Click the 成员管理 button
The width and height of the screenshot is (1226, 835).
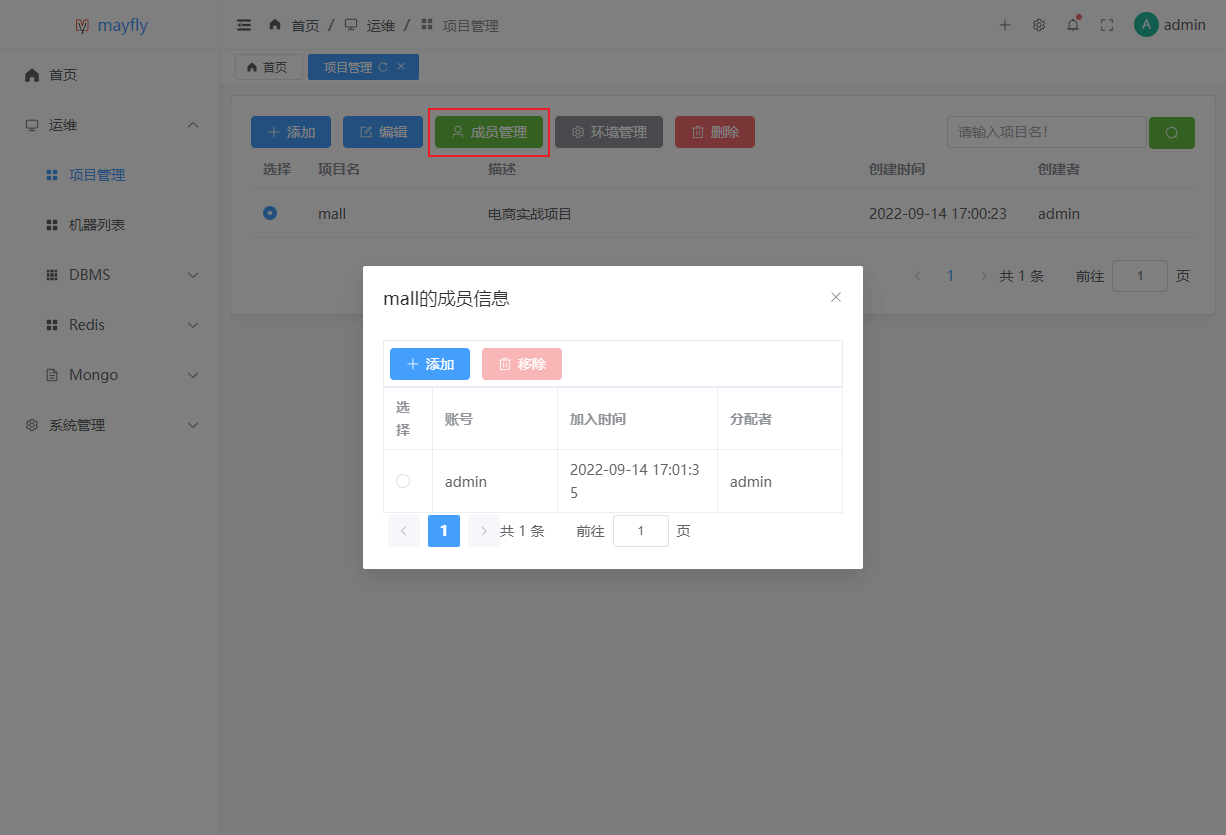489,132
